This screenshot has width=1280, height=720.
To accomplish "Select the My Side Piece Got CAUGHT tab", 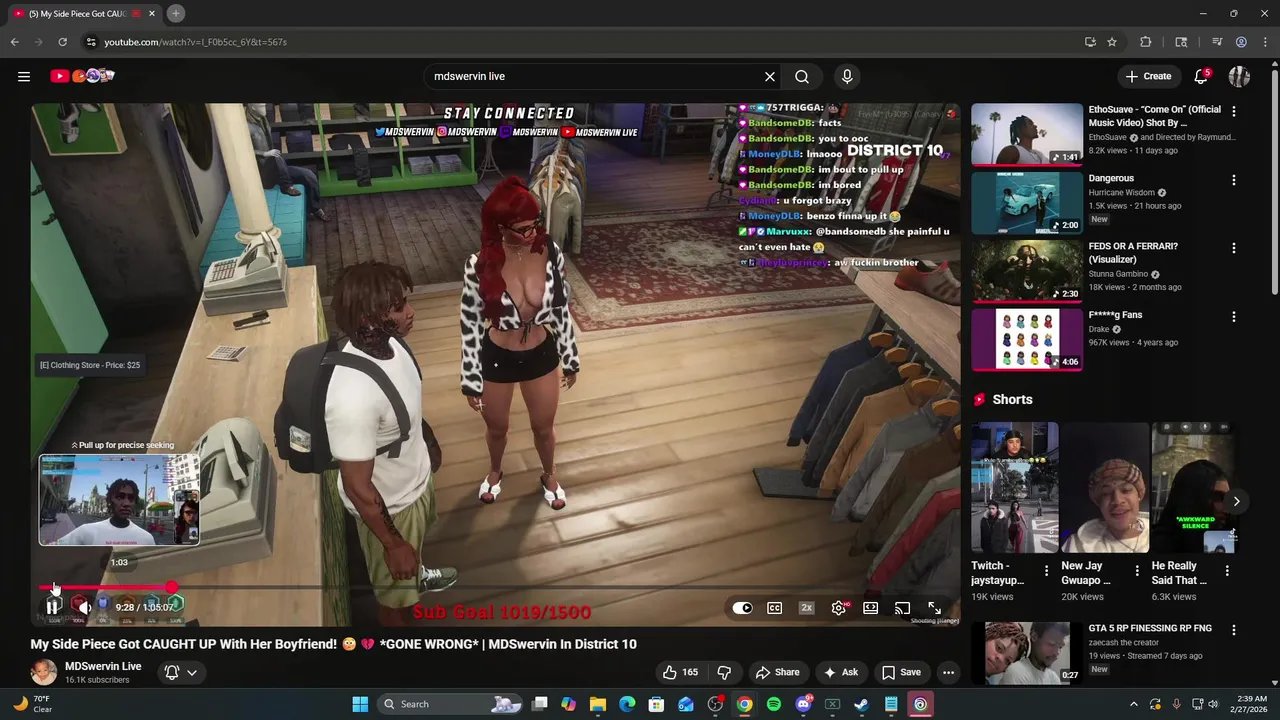I will click(x=84, y=14).
